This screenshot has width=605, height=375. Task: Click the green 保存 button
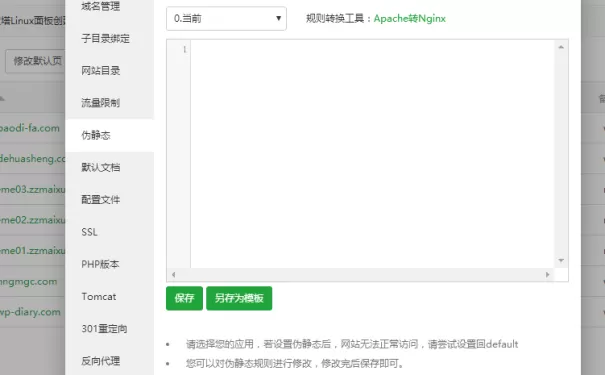pyautogui.click(x=184, y=298)
